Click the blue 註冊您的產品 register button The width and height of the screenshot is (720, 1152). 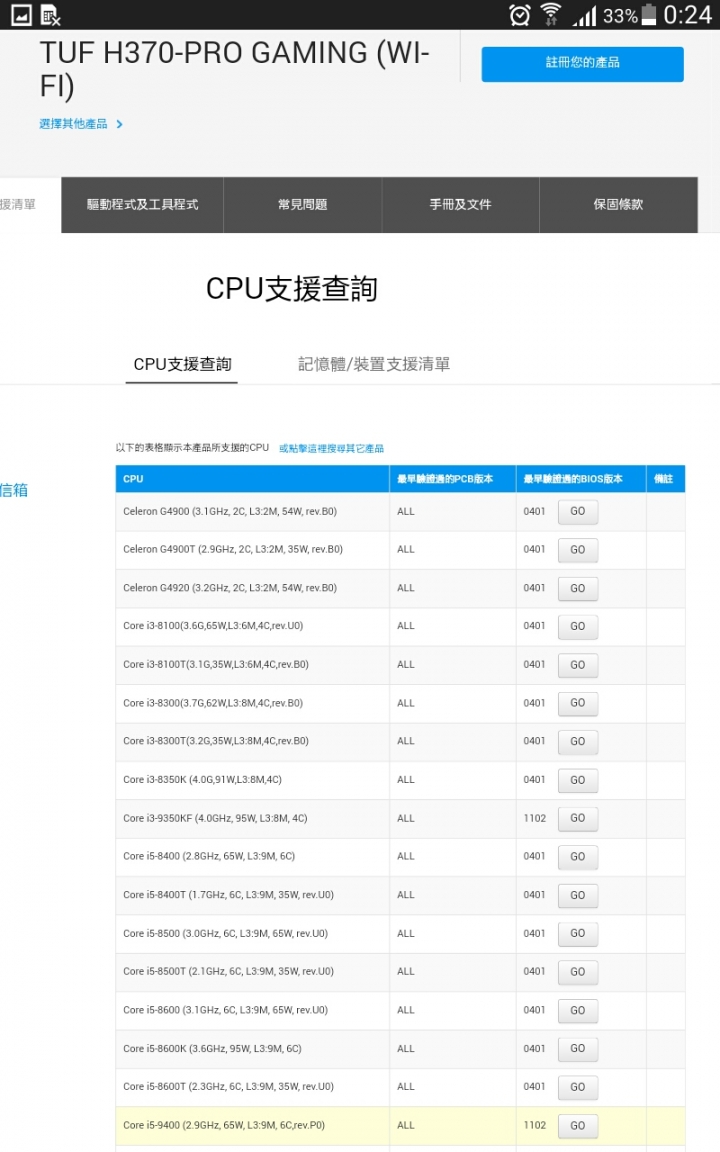pyautogui.click(x=583, y=64)
